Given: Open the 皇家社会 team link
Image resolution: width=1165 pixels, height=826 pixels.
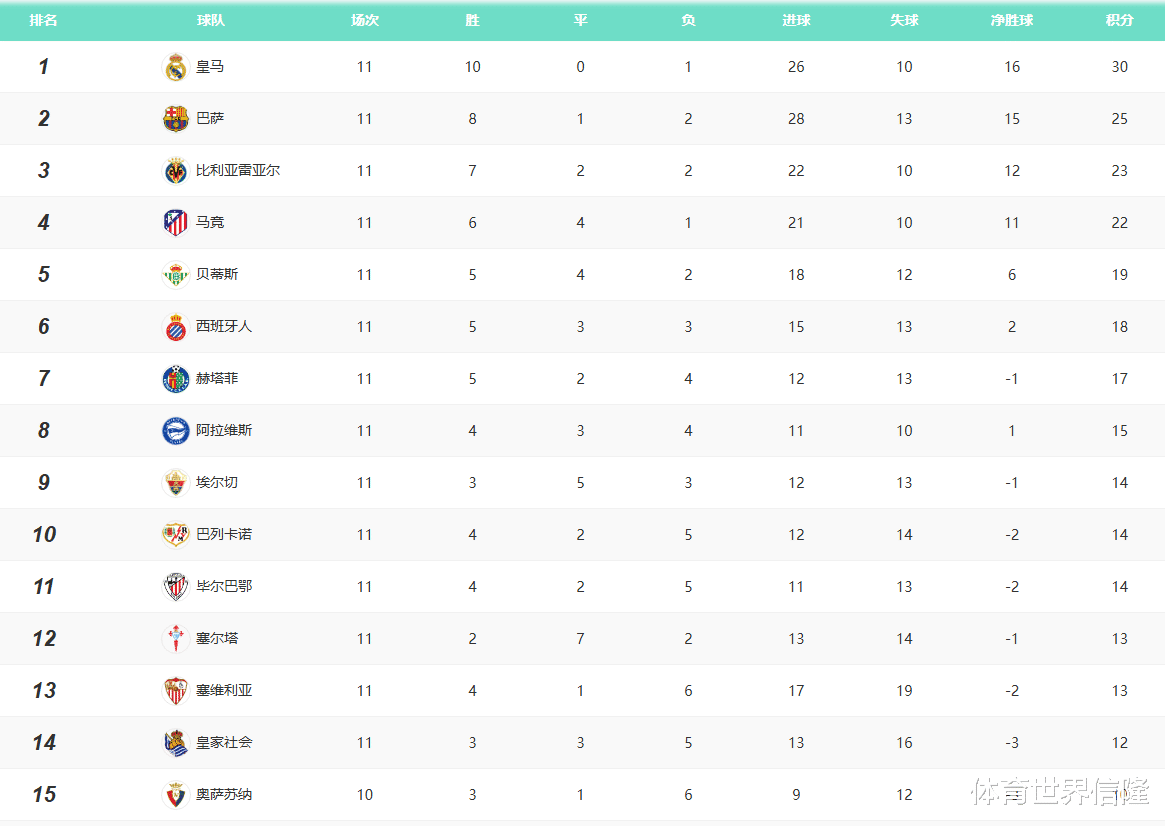Looking at the screenshot, I should 224,743.
